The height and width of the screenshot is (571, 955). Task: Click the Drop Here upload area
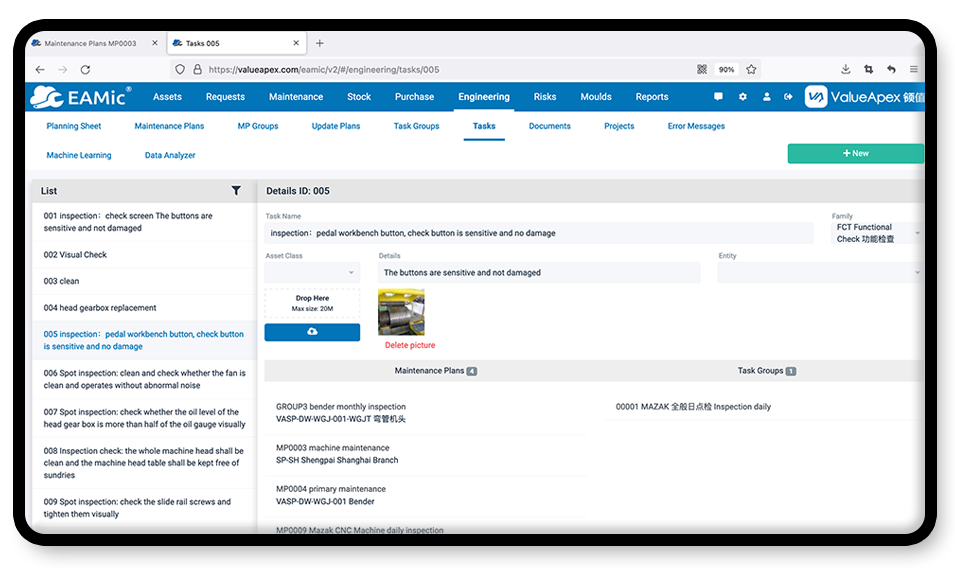tap(312, 303)
